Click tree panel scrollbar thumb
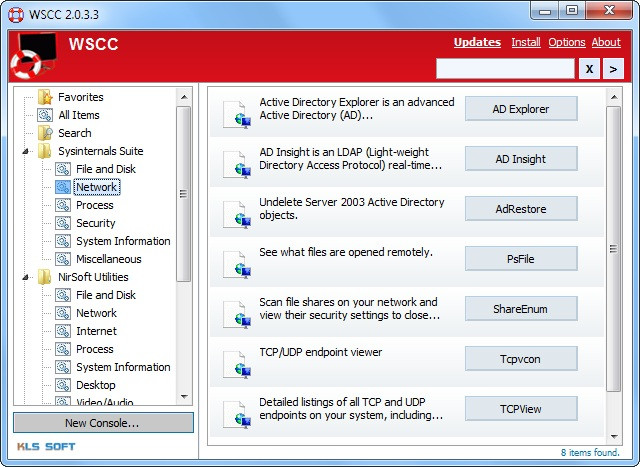Image resolution: width=640 pixels, height=467 pixels. click(184, 194)
